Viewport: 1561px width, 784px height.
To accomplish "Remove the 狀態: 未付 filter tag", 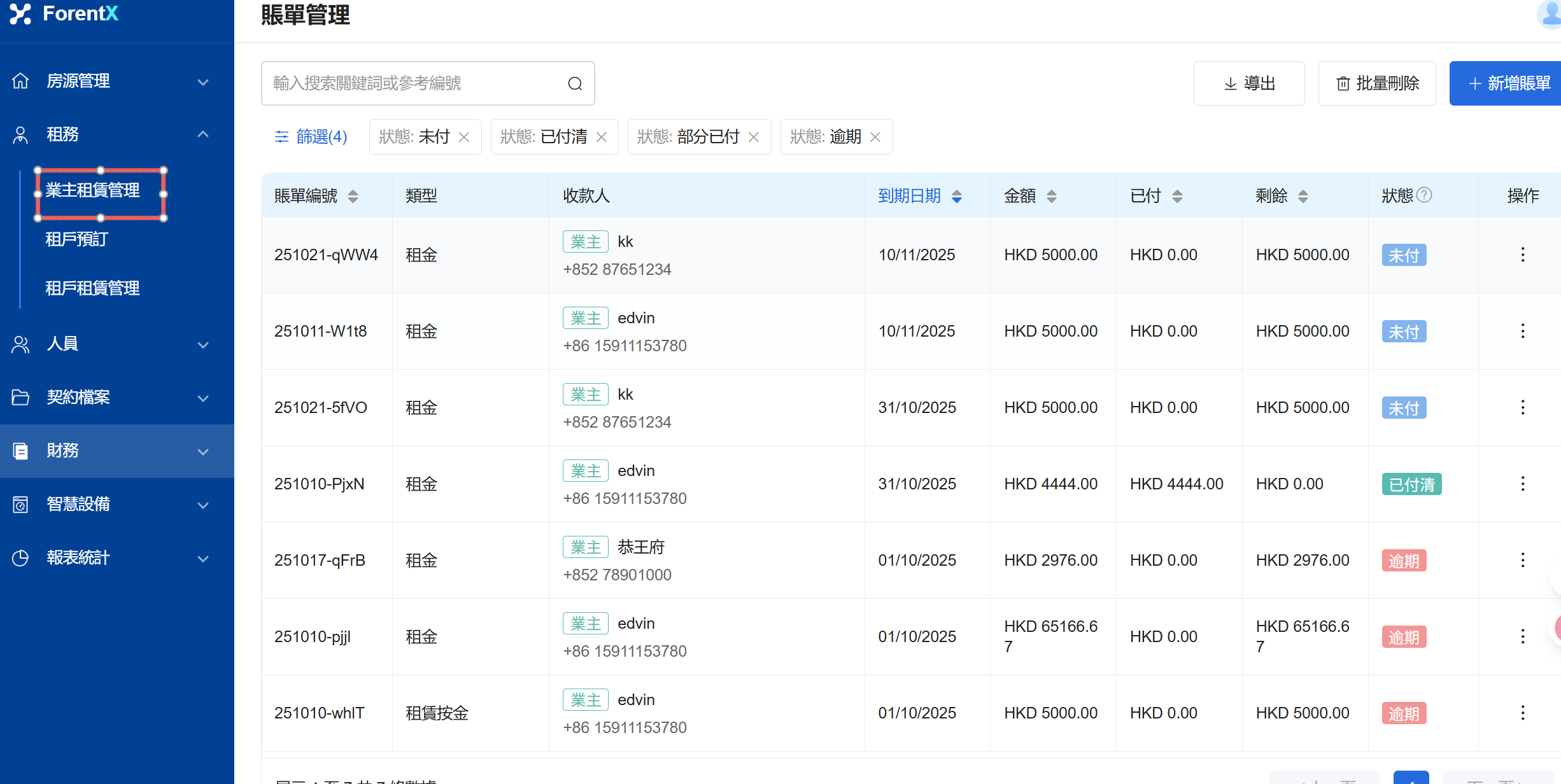I will [x=464, y=137].
